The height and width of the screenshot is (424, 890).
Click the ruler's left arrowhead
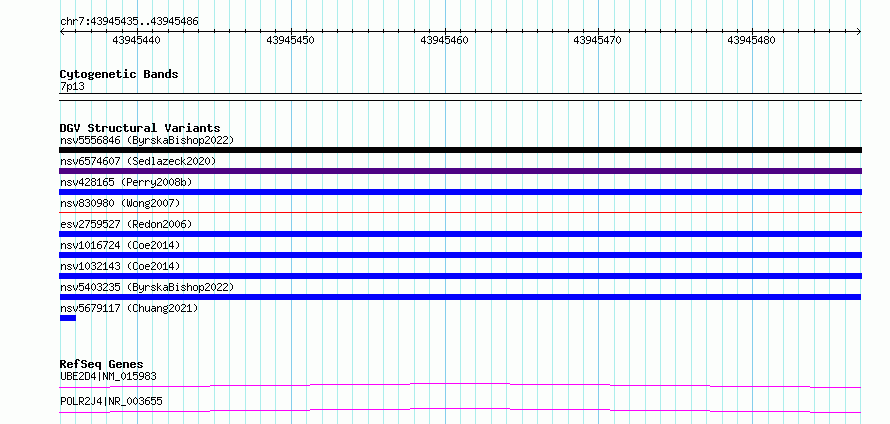(x=62, y=32)
